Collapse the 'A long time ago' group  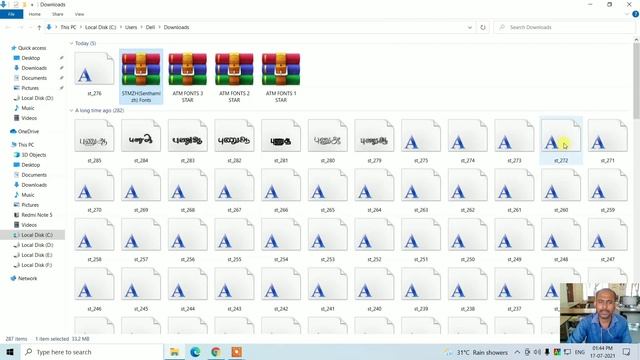pyautogui.click(x=71, y=111)
